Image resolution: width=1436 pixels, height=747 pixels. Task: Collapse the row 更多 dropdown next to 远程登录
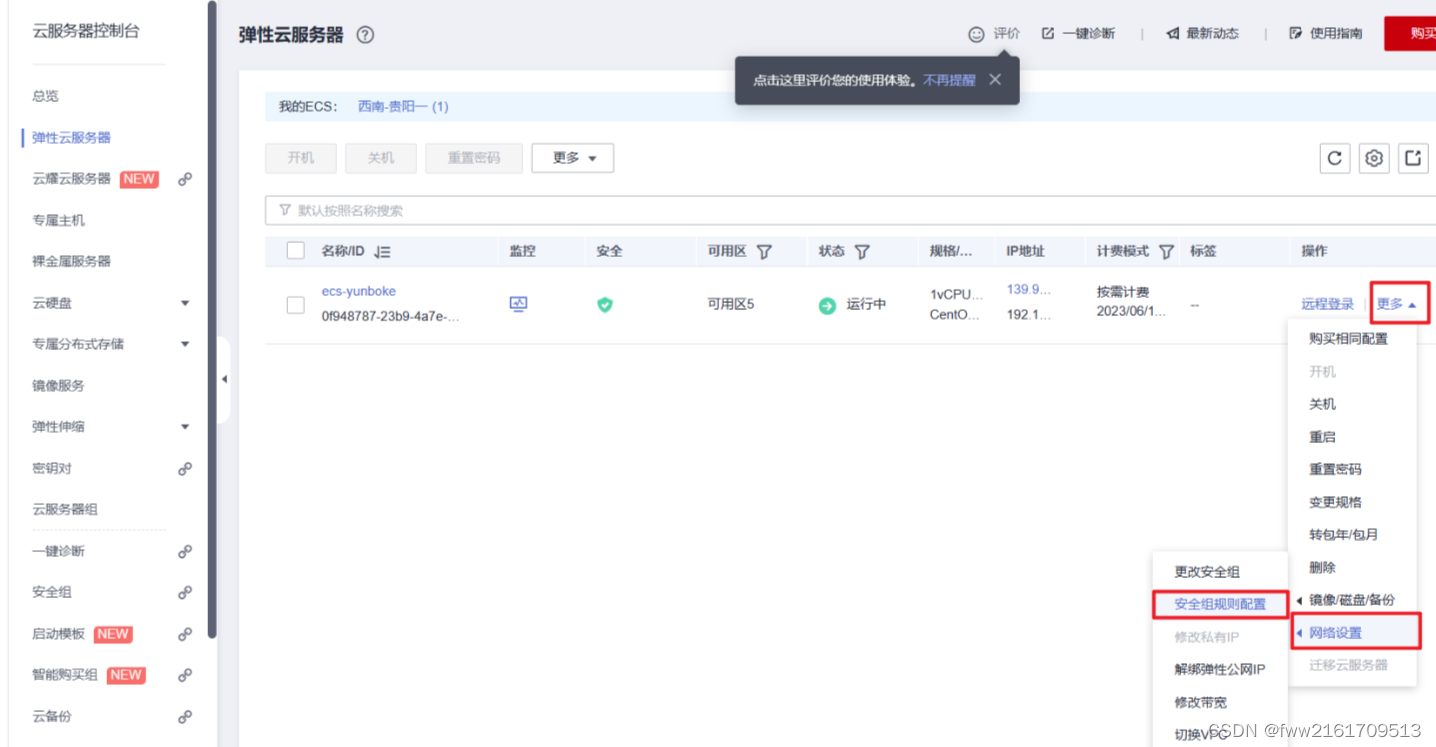point(1397,304)
